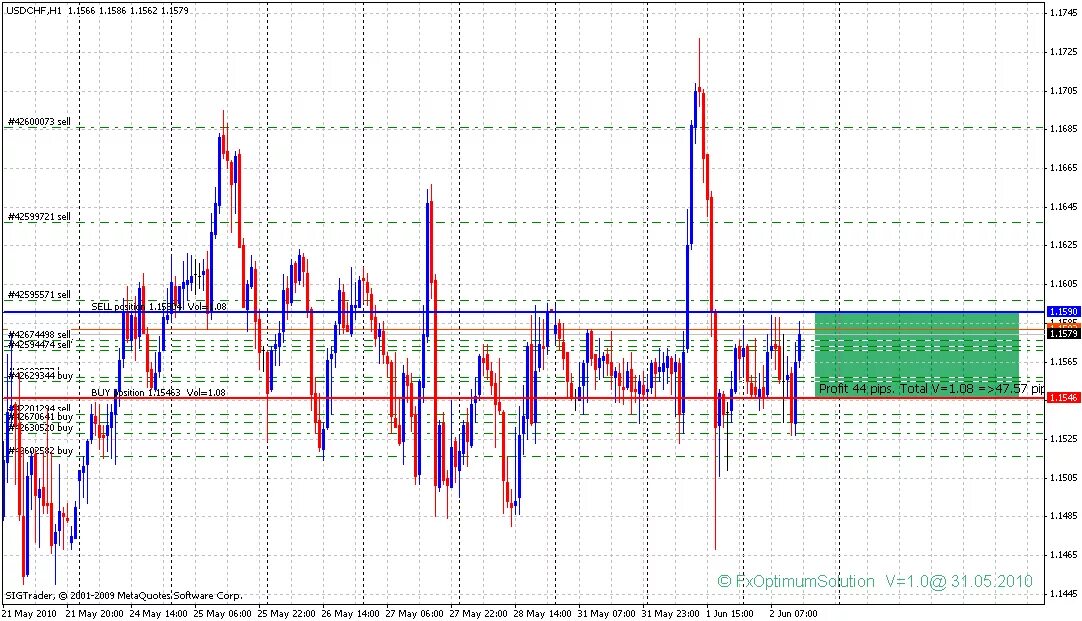The image size is (1082, 621).
Task: Click price scale value 1.1685
Action: pos(1063,128)
